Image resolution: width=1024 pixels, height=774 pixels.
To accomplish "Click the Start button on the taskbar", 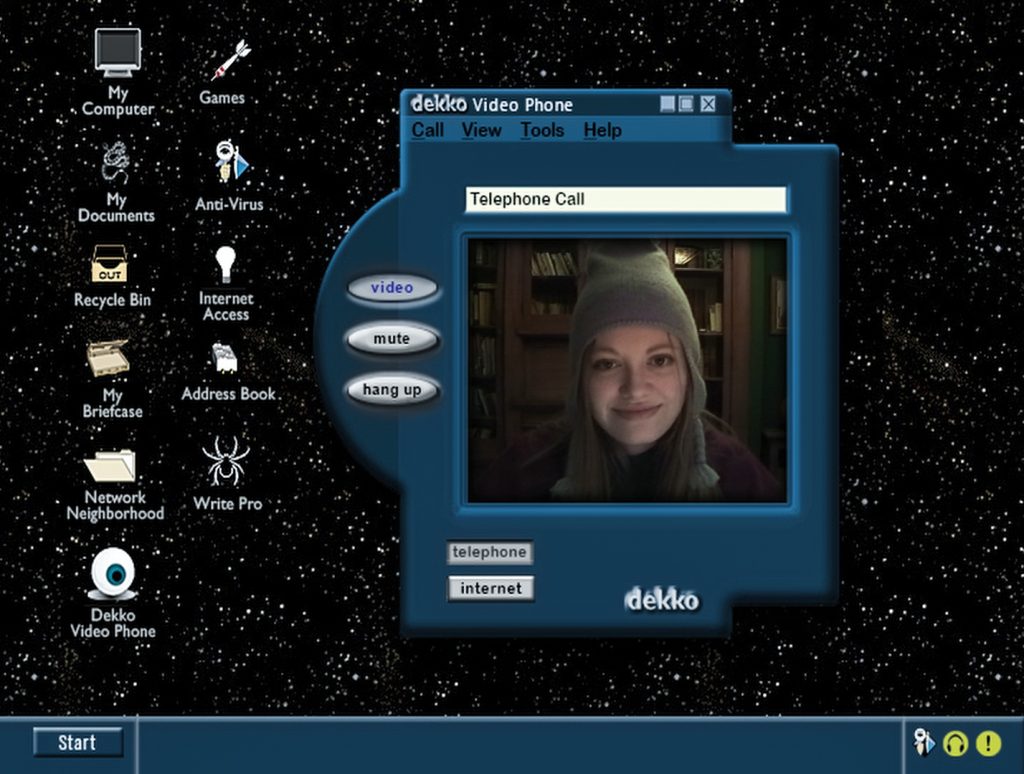I will pos(78,743).
